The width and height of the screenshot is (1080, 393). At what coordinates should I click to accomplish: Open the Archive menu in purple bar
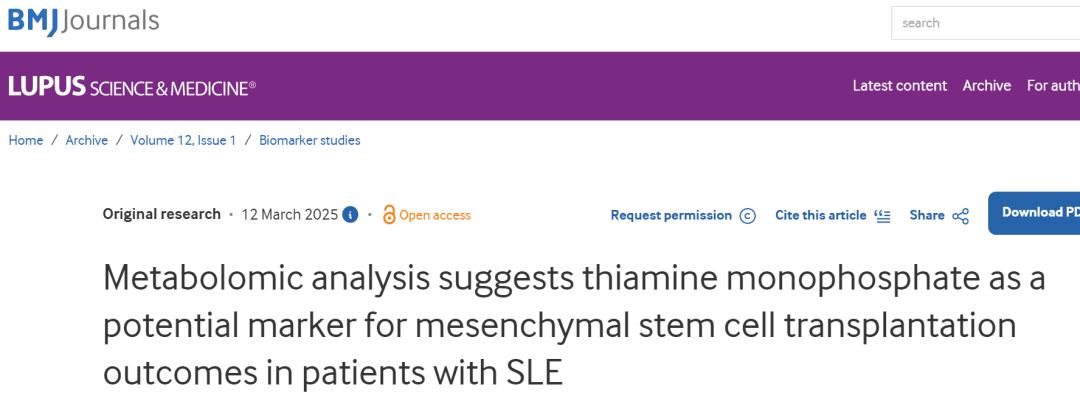click(986, 86)
